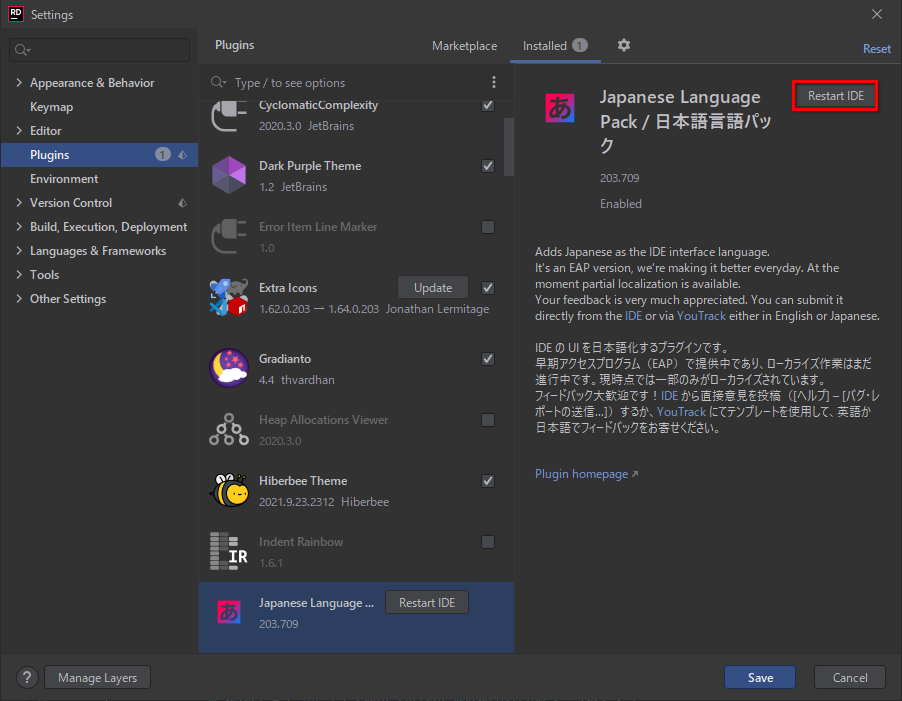Switch to the Marketplace tab
The height and width of the screenshot is (701, 902).
tap(464, 45)
